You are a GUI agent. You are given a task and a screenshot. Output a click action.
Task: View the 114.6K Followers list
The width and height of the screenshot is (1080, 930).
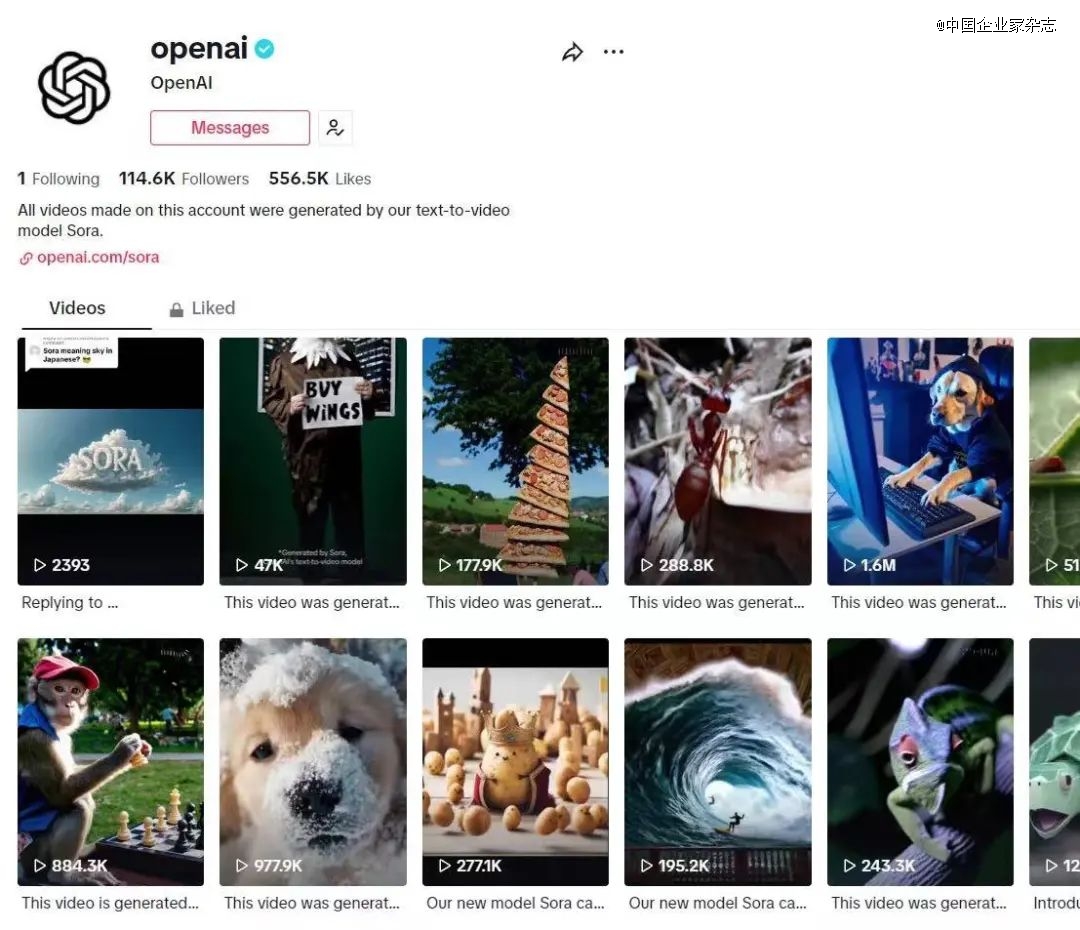coord(184,178)
